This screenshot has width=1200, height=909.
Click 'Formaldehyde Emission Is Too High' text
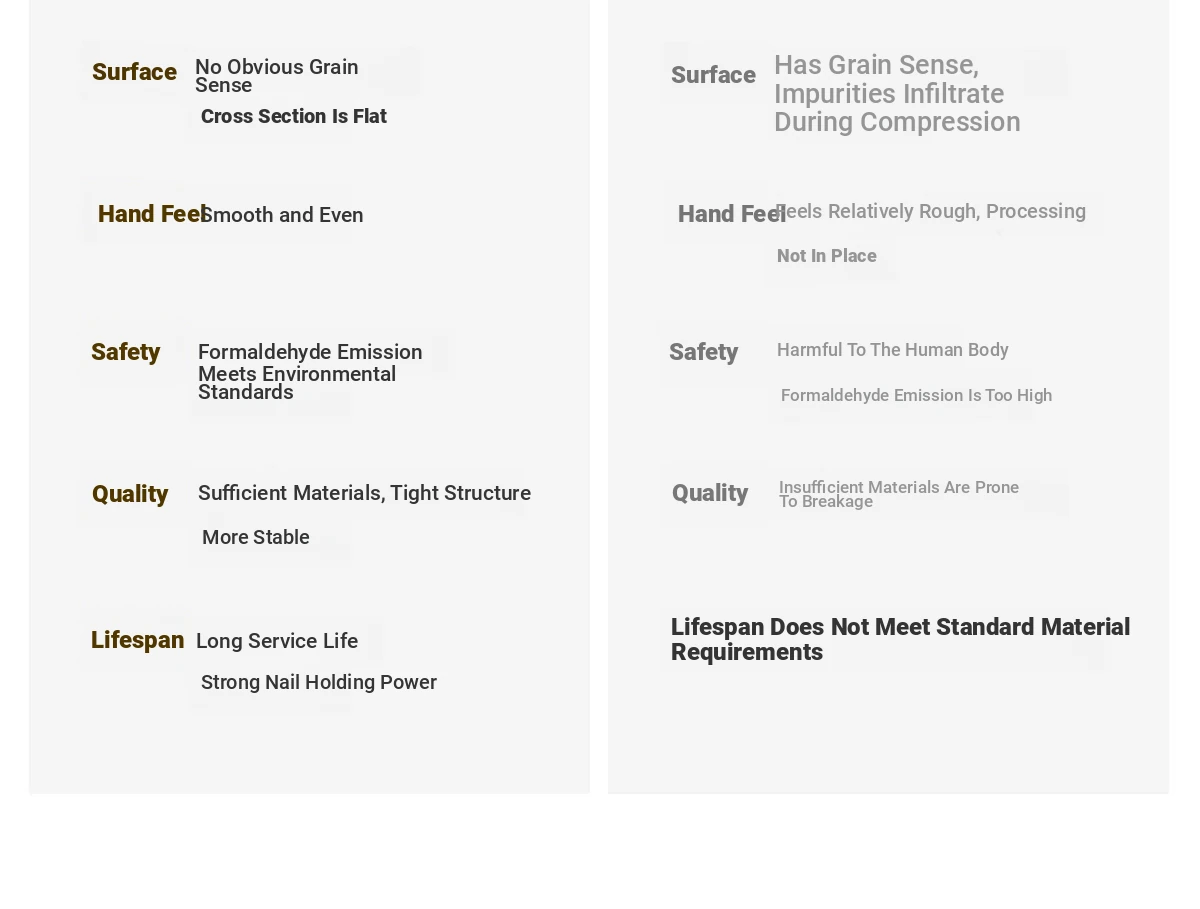pyautogui.click(x=916, y=395)
